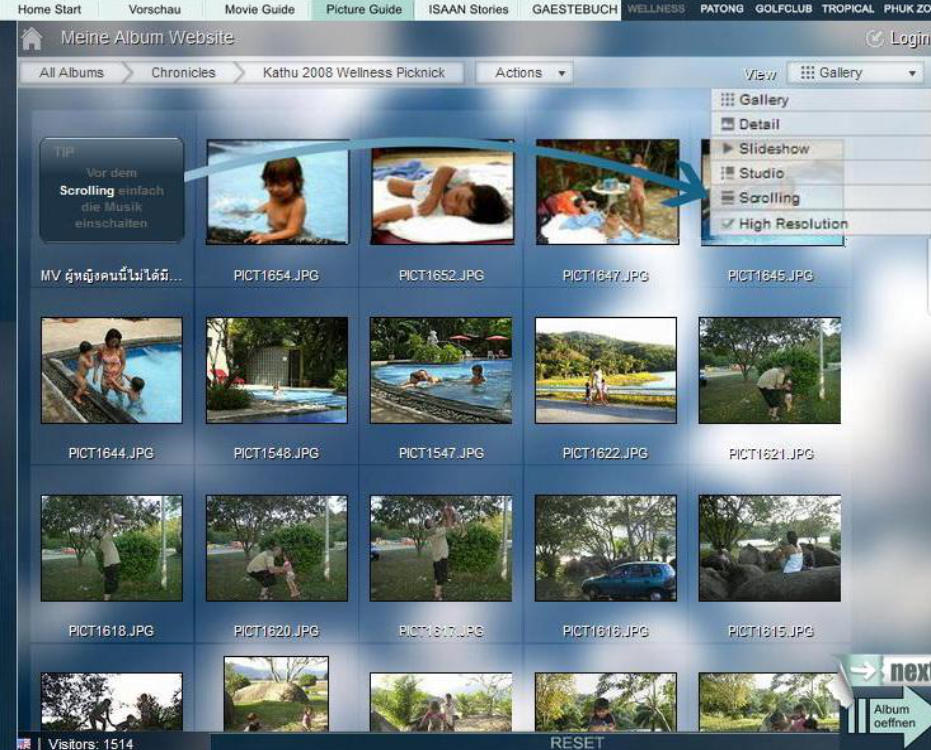This screenshot has height=750, width=931.
Task: Click the Meine Album Website title
Action: click(x=147, y=38)
